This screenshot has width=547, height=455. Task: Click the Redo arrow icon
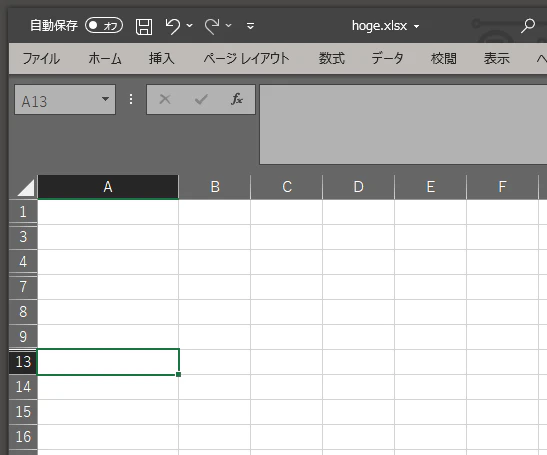tap(212, 26)
